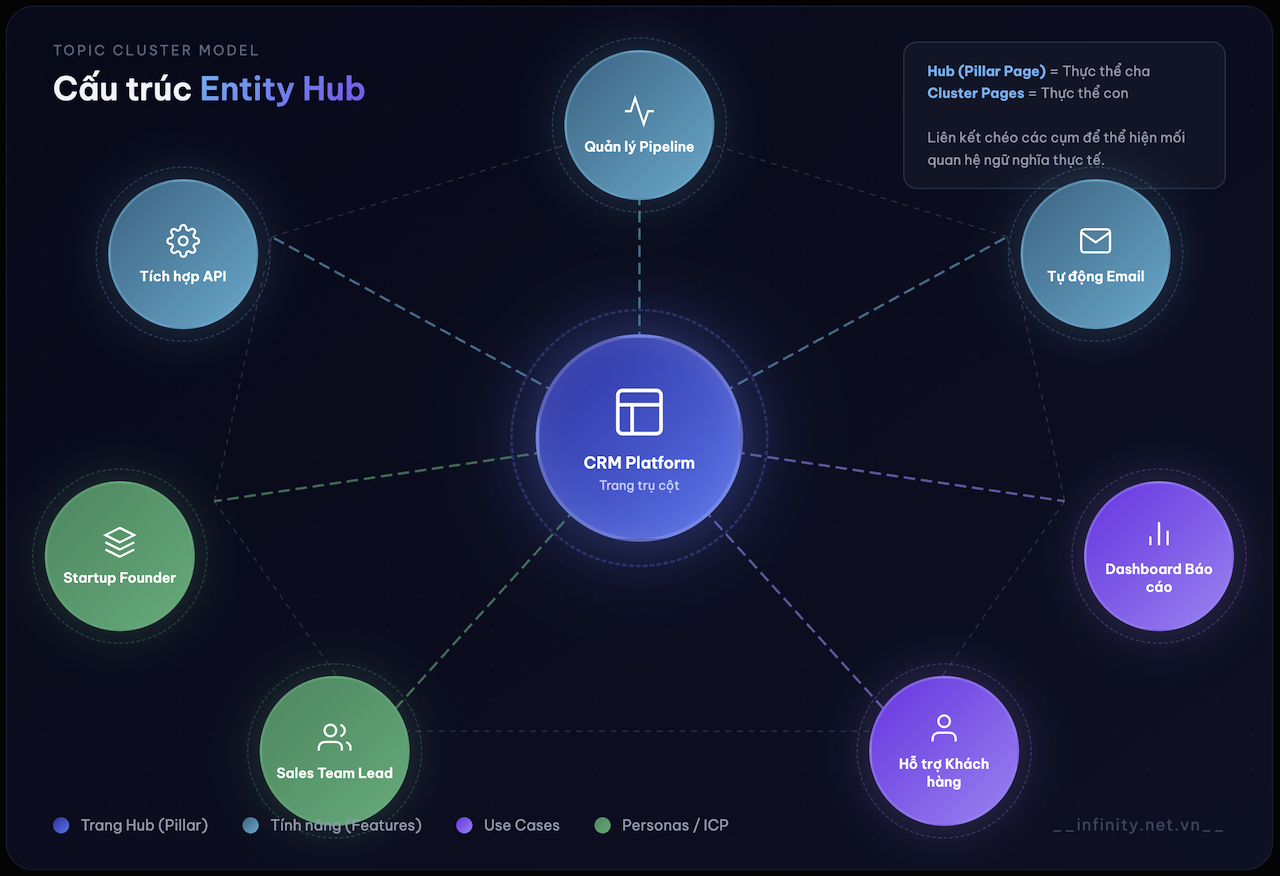Select the "Tính năng (Features)" legend text
Viewport: 1280px width, 876px height.
pos(346,826)
